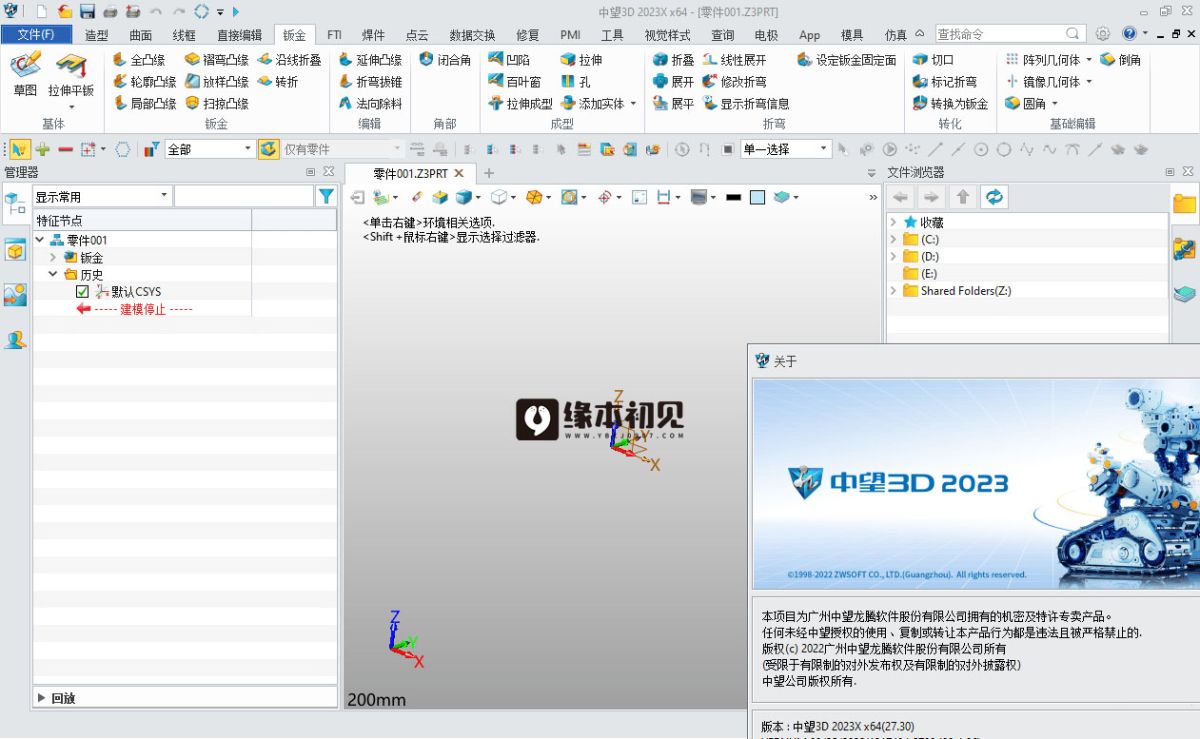Screen dimensions: 1200x739
Task: Go up one folder in file browser
Action: click(x=962, y=197)
